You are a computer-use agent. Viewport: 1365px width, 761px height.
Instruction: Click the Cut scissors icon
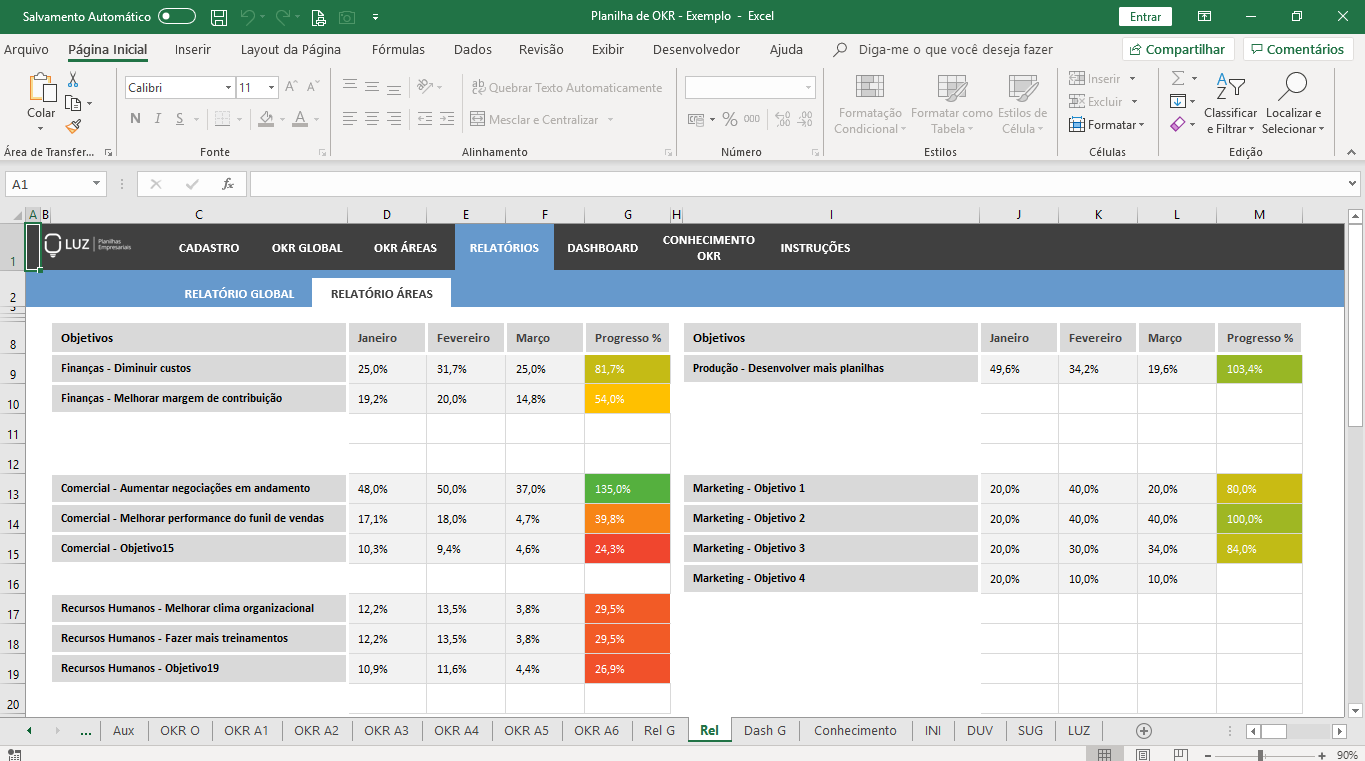73,80
